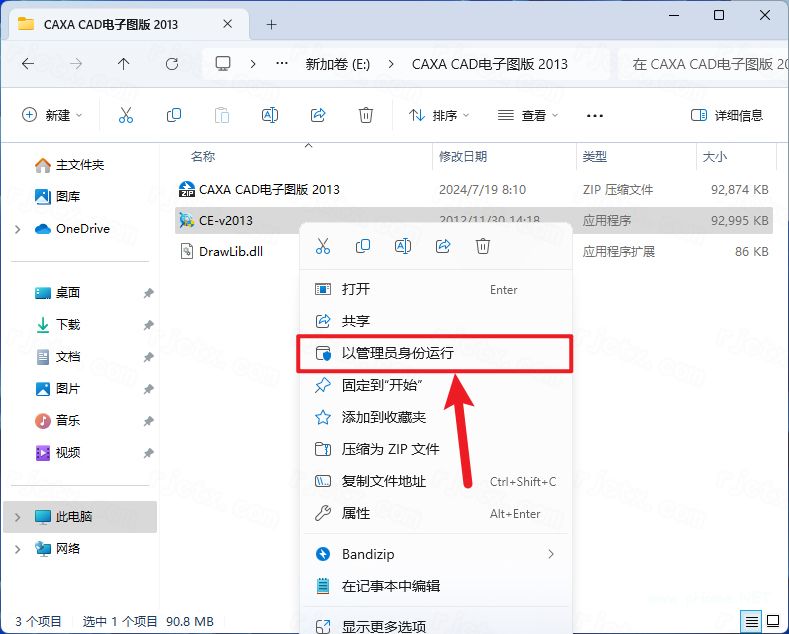Choose 复制文件地址 menu entry
The height and width of the screenshot is (634, 789).
tap(436, 482)
